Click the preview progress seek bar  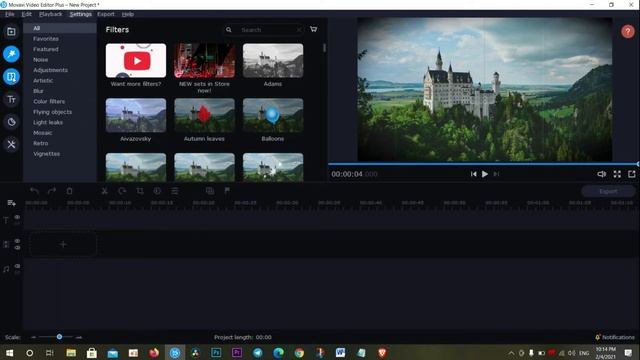[x=483, y=164]
